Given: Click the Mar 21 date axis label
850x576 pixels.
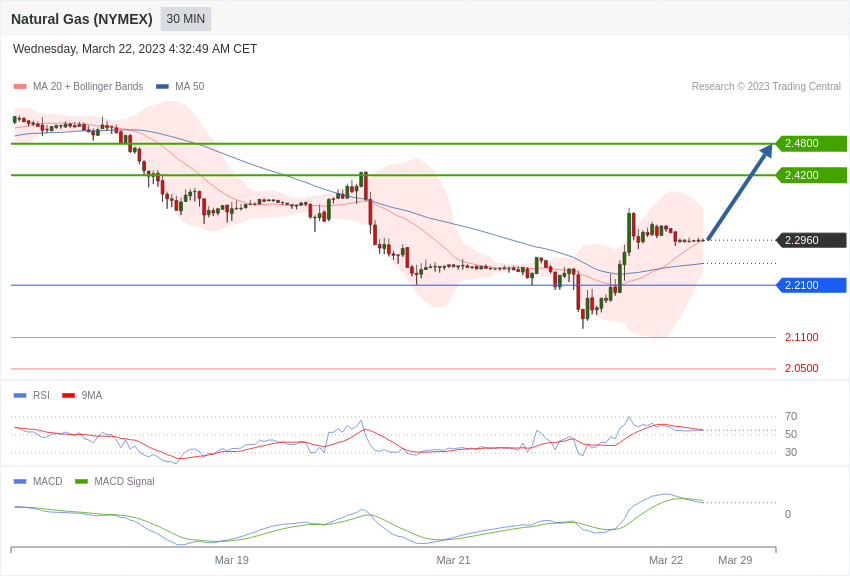Looking at the screenshot, I should point(453,560).
